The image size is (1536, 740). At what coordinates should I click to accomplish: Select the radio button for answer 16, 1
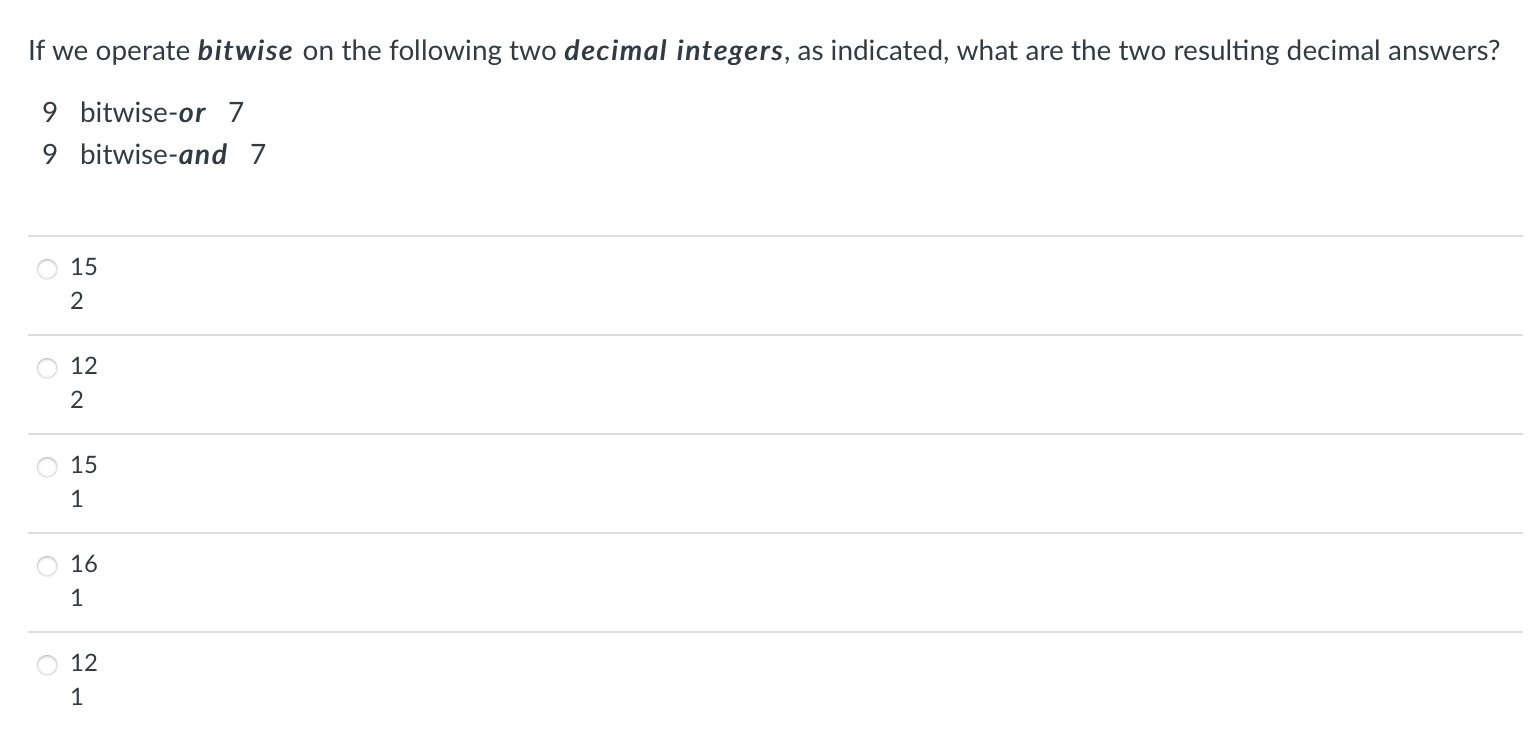[x=46, y=566]
